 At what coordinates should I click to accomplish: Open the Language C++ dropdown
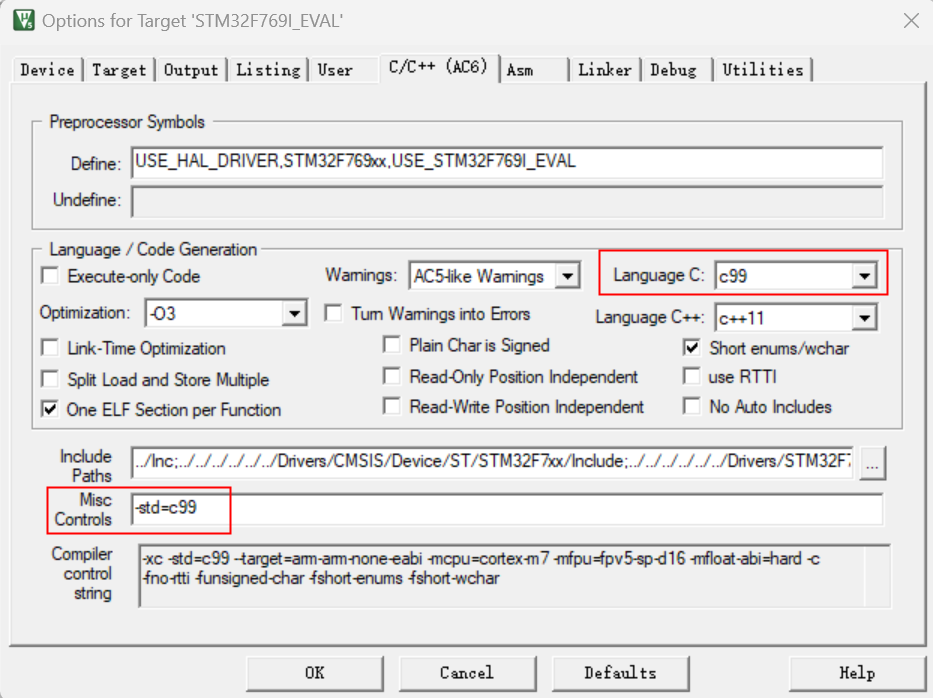click(x=864, y=319)
